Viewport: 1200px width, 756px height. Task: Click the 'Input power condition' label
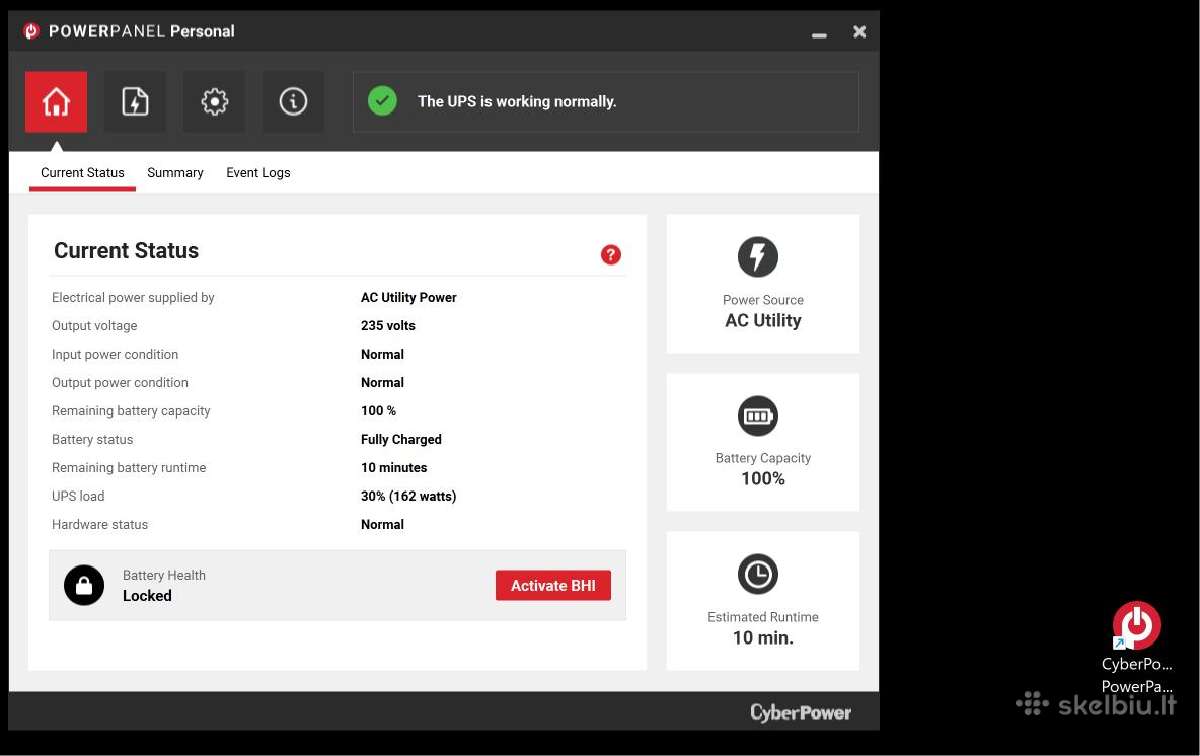[115, 355]
